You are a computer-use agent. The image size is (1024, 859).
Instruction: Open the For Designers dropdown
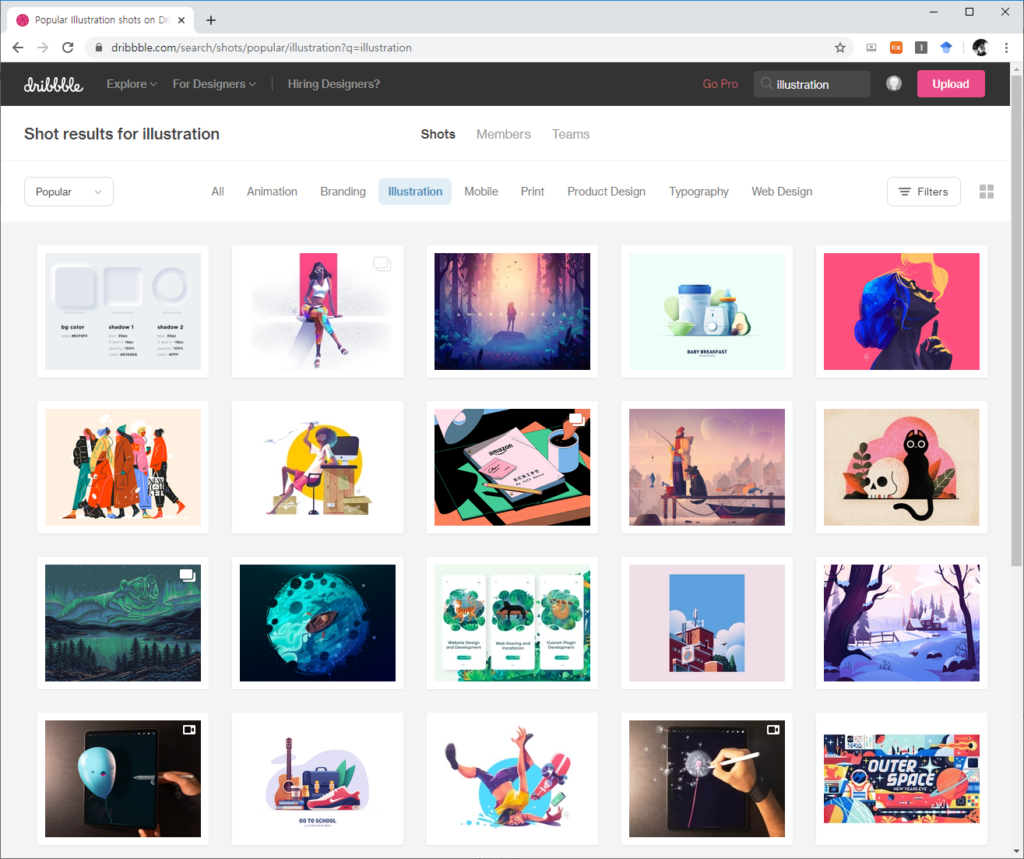(x=214, y=84)
